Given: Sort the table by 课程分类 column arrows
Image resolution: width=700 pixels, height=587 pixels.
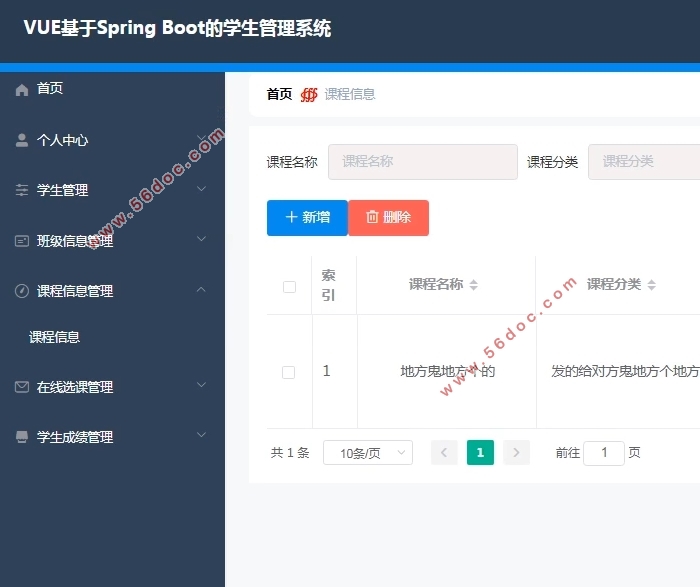Looking at the screenshot, I should pos(652,285).
